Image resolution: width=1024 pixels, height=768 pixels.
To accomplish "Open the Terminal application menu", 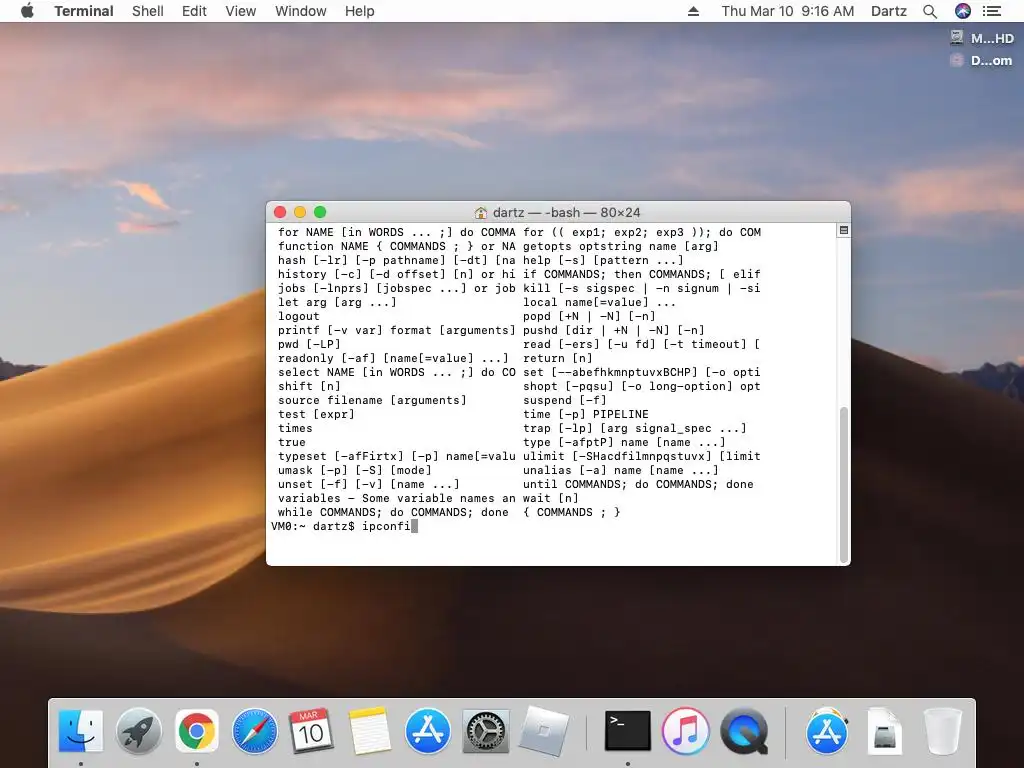I will 84,11.
